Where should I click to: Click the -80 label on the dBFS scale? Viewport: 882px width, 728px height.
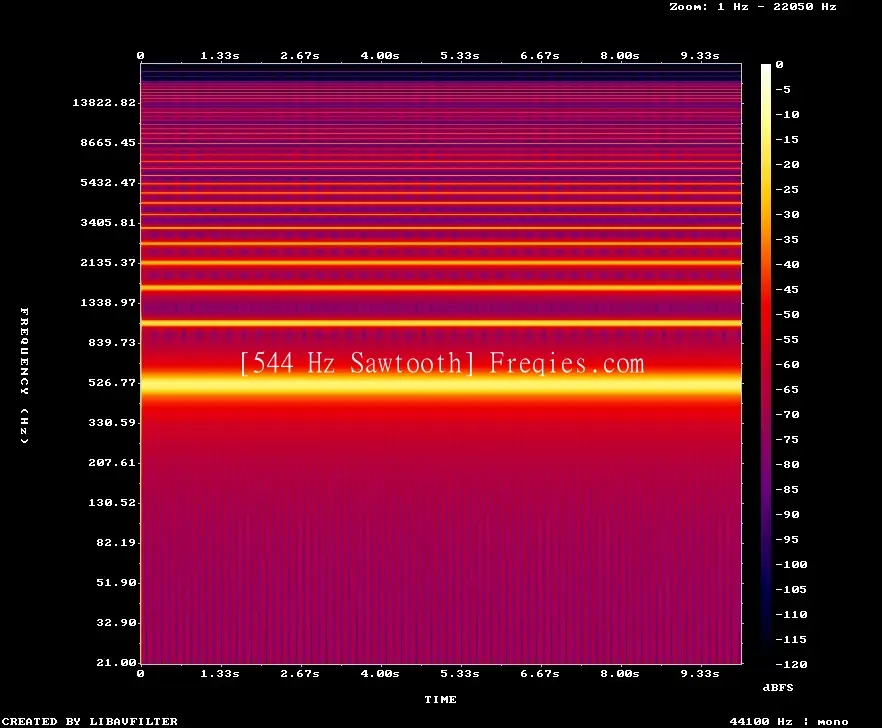[788, 464]
